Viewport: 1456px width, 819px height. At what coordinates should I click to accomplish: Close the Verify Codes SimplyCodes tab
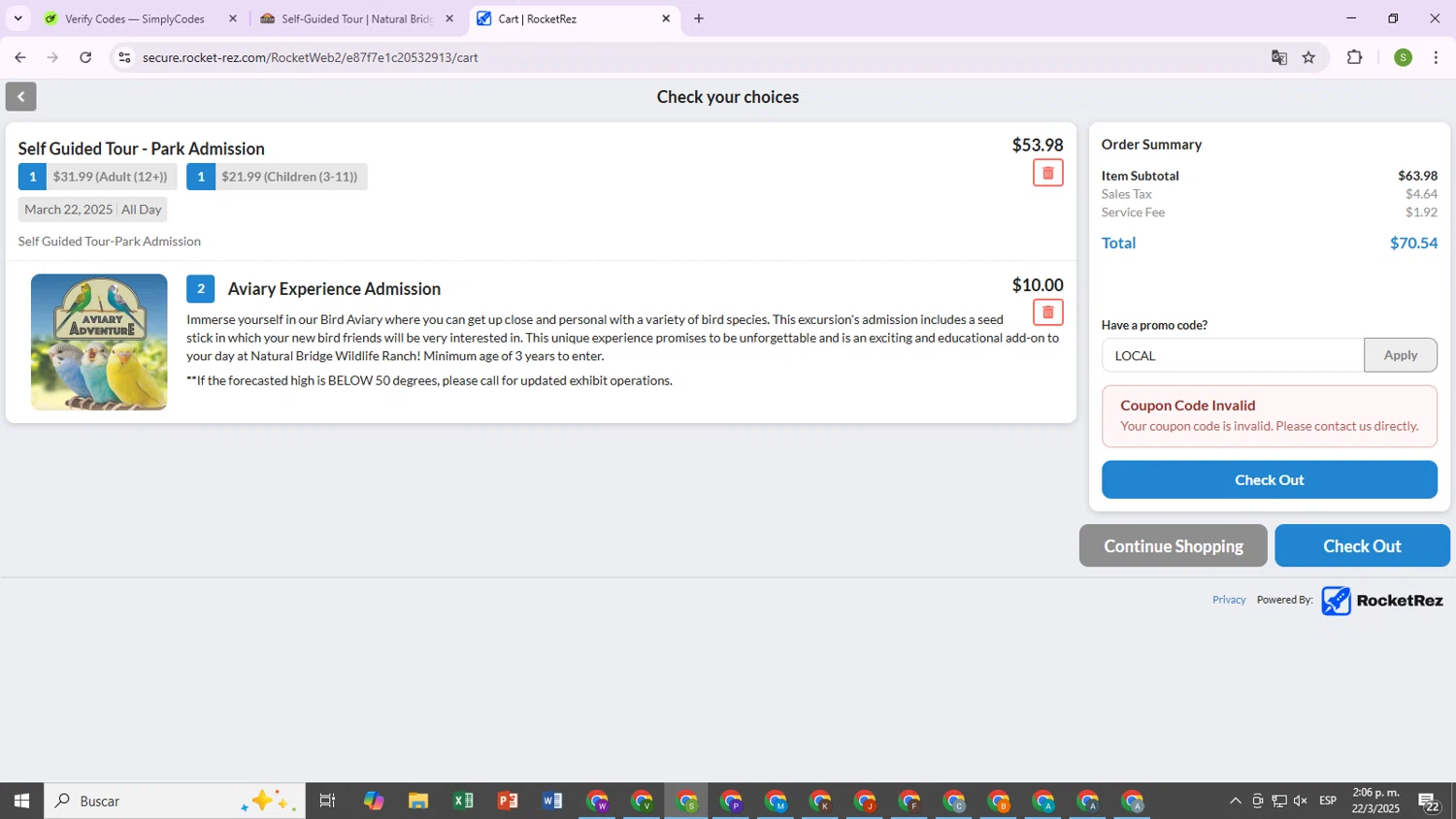[233, 18]
